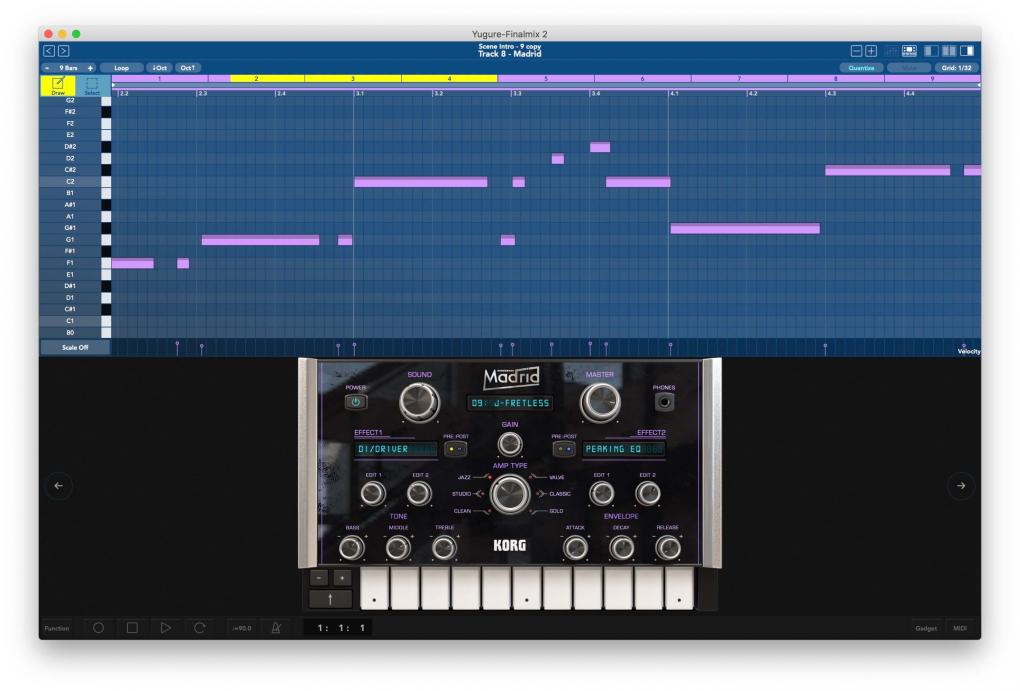
Task: Click the Loop button
Action: click(121, 68)
